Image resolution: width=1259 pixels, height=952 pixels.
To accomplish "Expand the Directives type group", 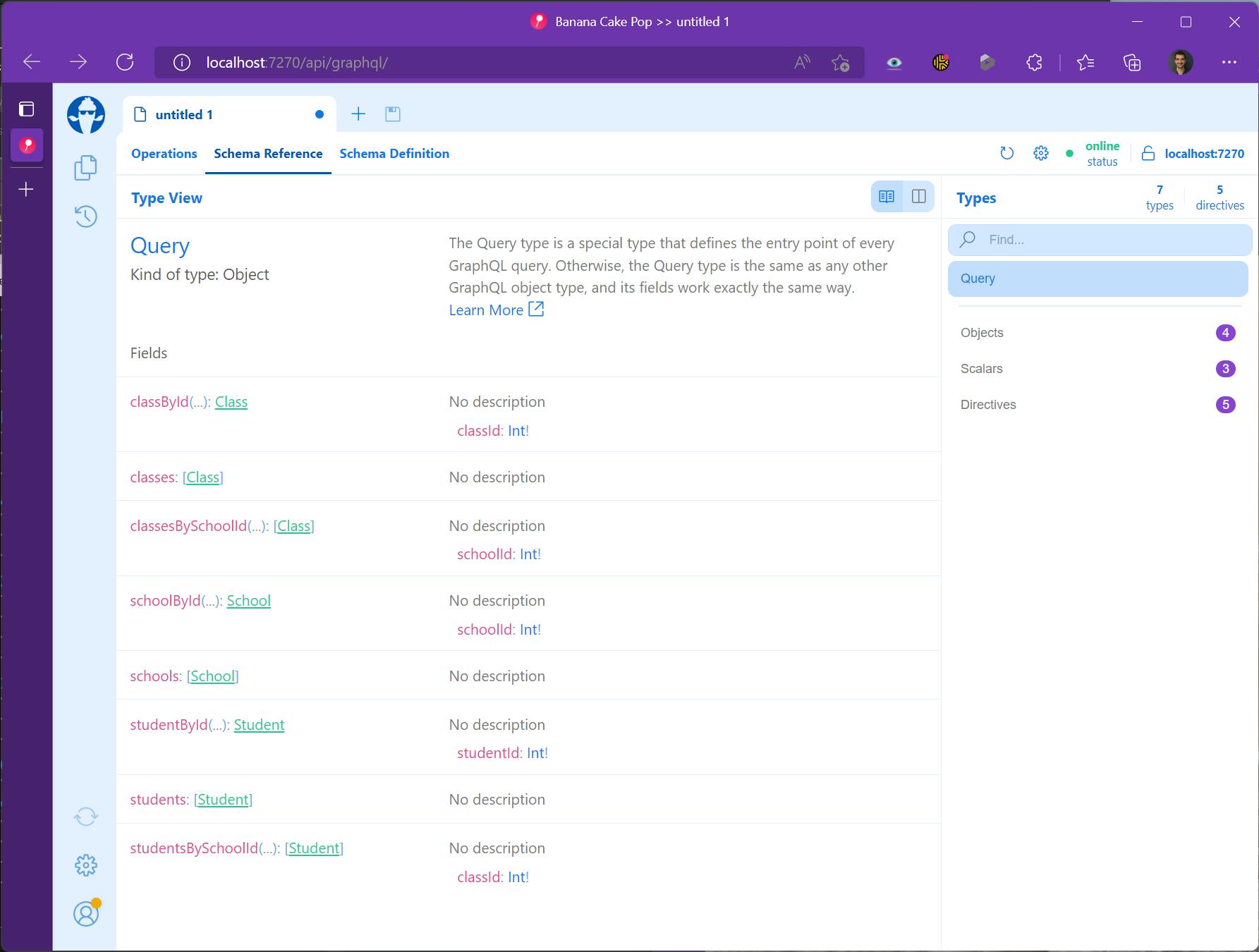I will coord(1097,405).
